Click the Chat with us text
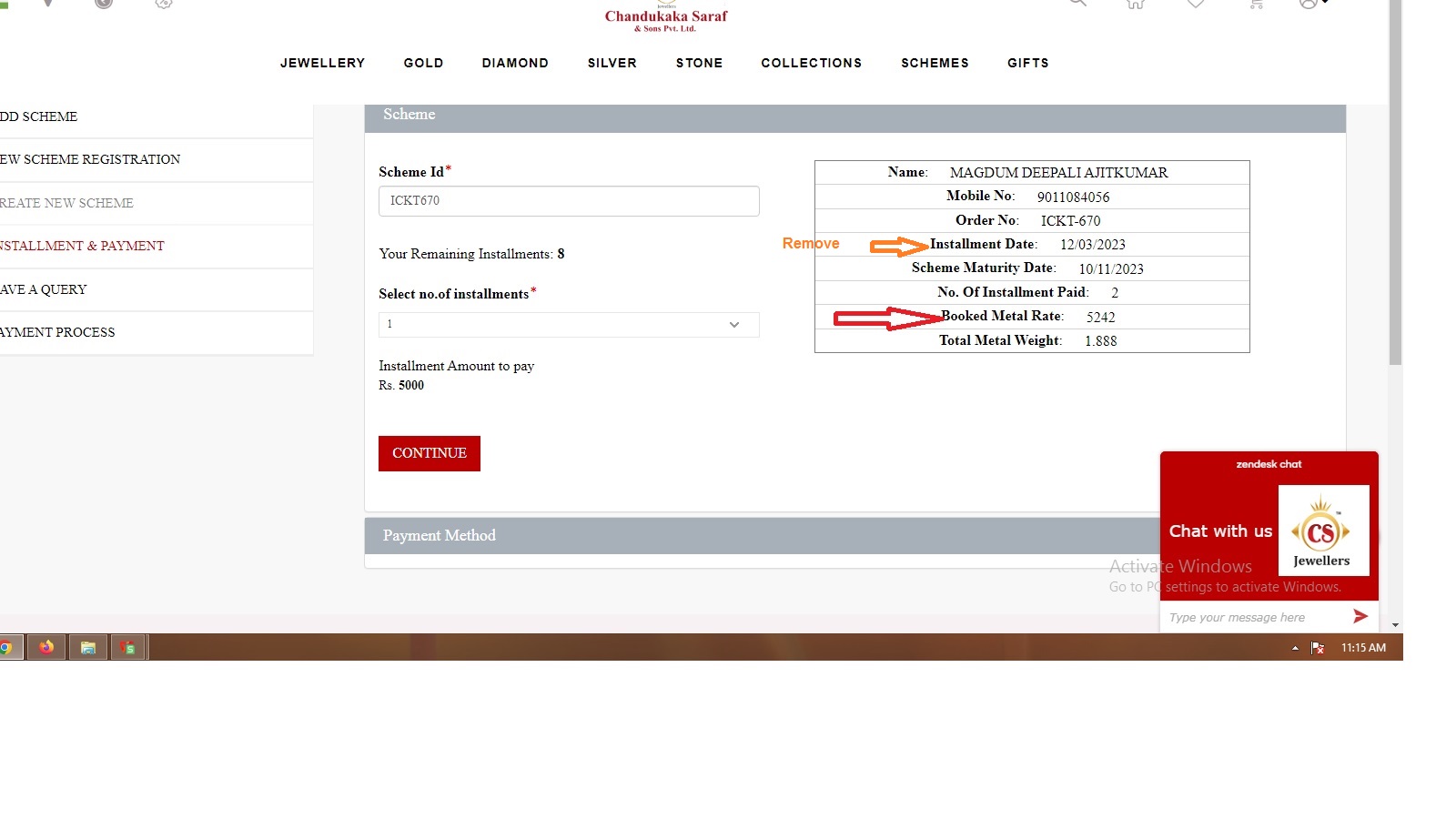Screen dimensions: 1456x819 pos(1220,531)
